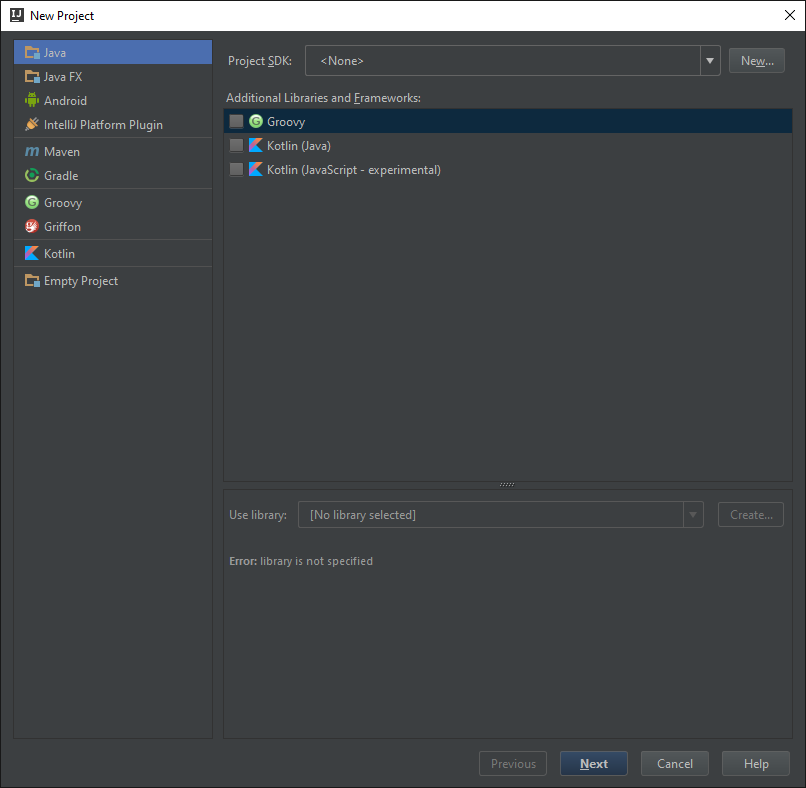The height and width of the screenshot is (788, 806).
Task: Check Kotlin (JavaScript - experimental) checkbox
Action: click(236, 169)
